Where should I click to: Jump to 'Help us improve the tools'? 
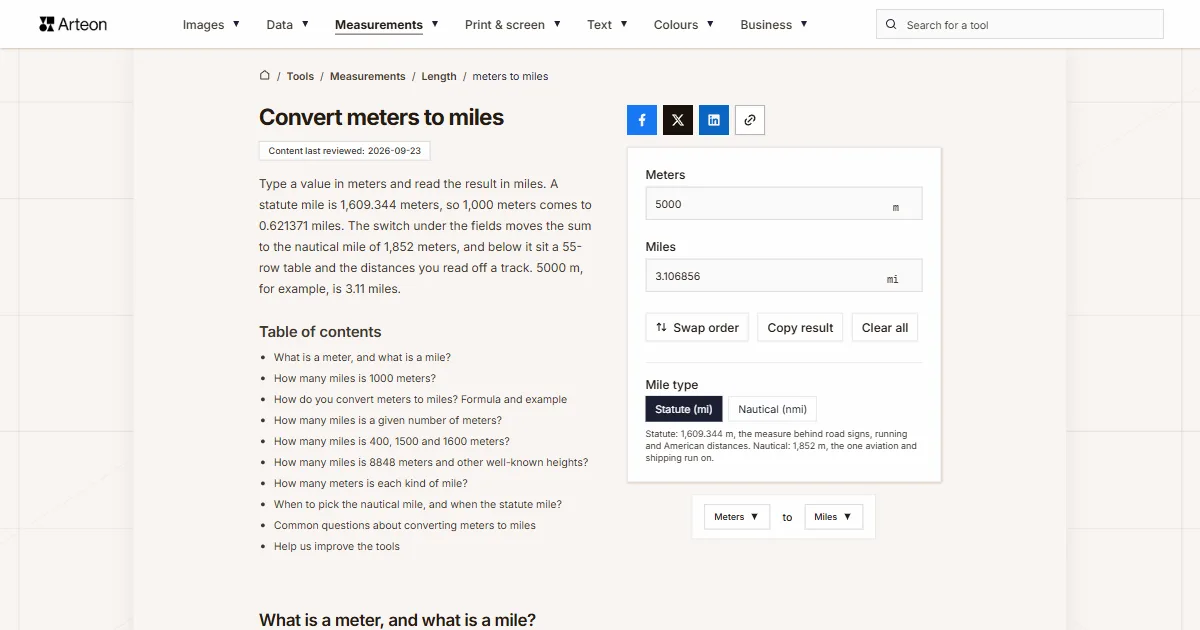pyautogui.click(x=337, y=546)
